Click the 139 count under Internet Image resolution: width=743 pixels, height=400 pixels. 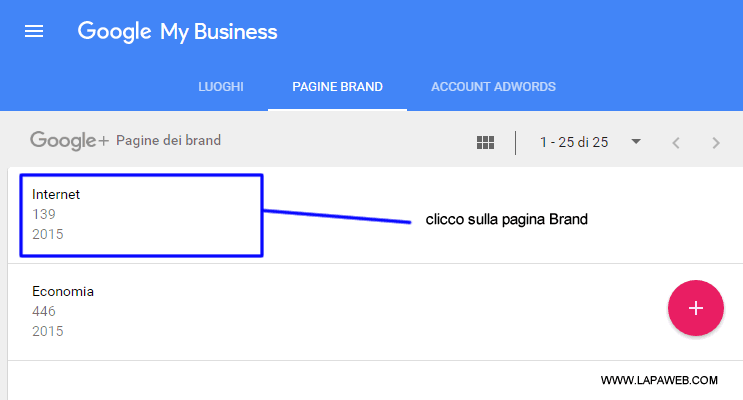pyautogui.click(x=44, y=214)
